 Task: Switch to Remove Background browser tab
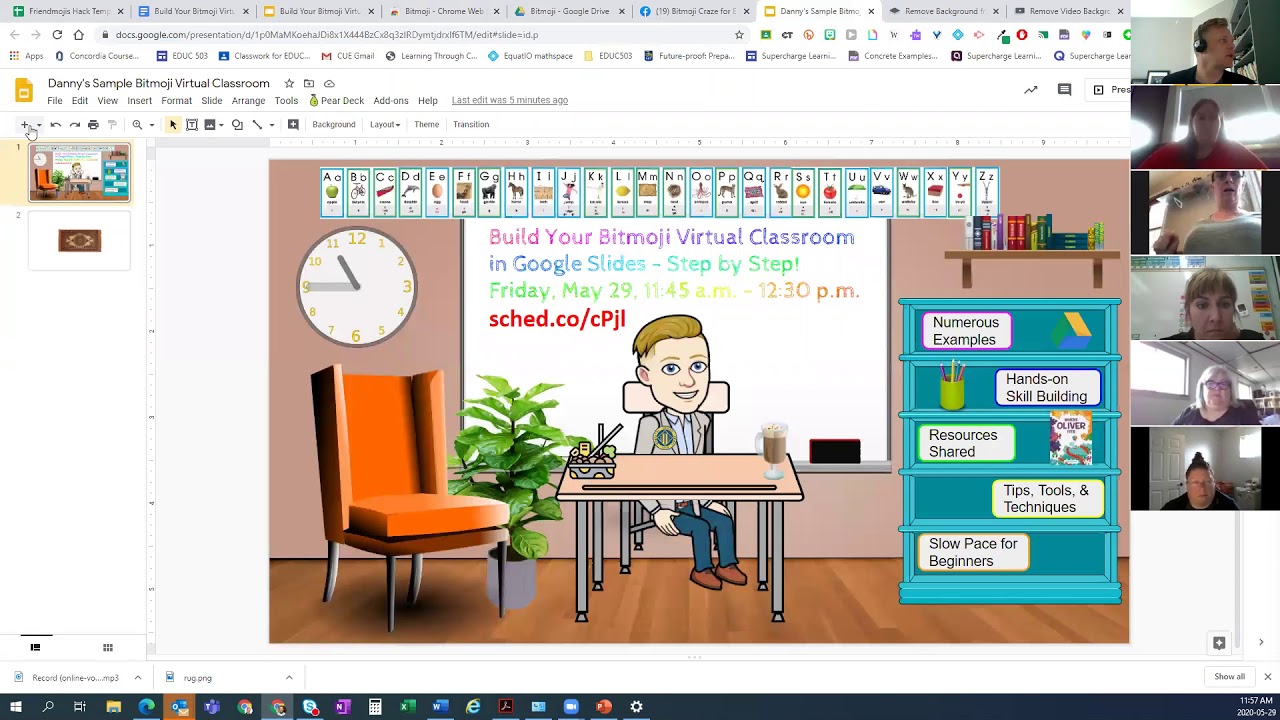(x=943, y=11)
